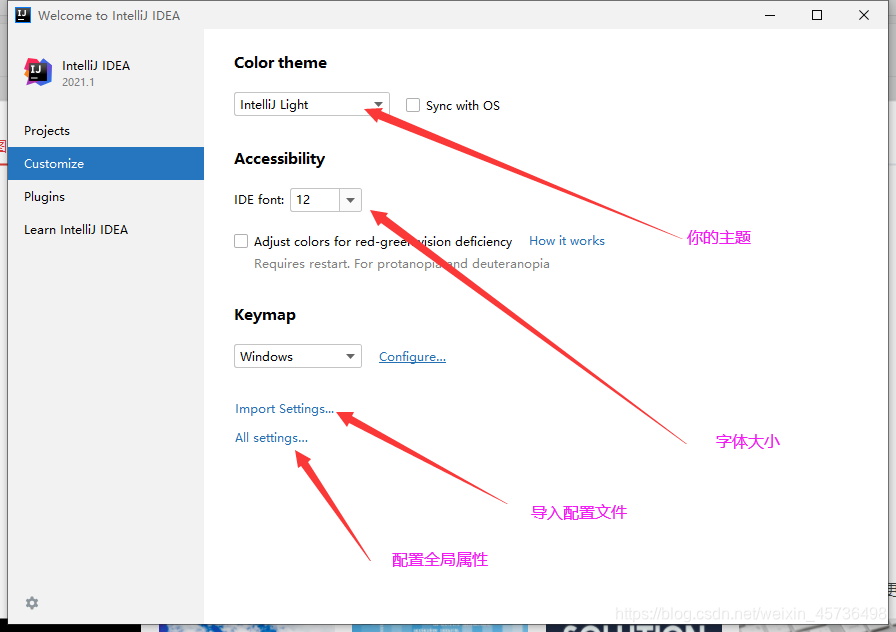Image resolution: width=896 pixels, height=632 pixels.
Task: Click the Keymap heading
Action: coord(265,315)
